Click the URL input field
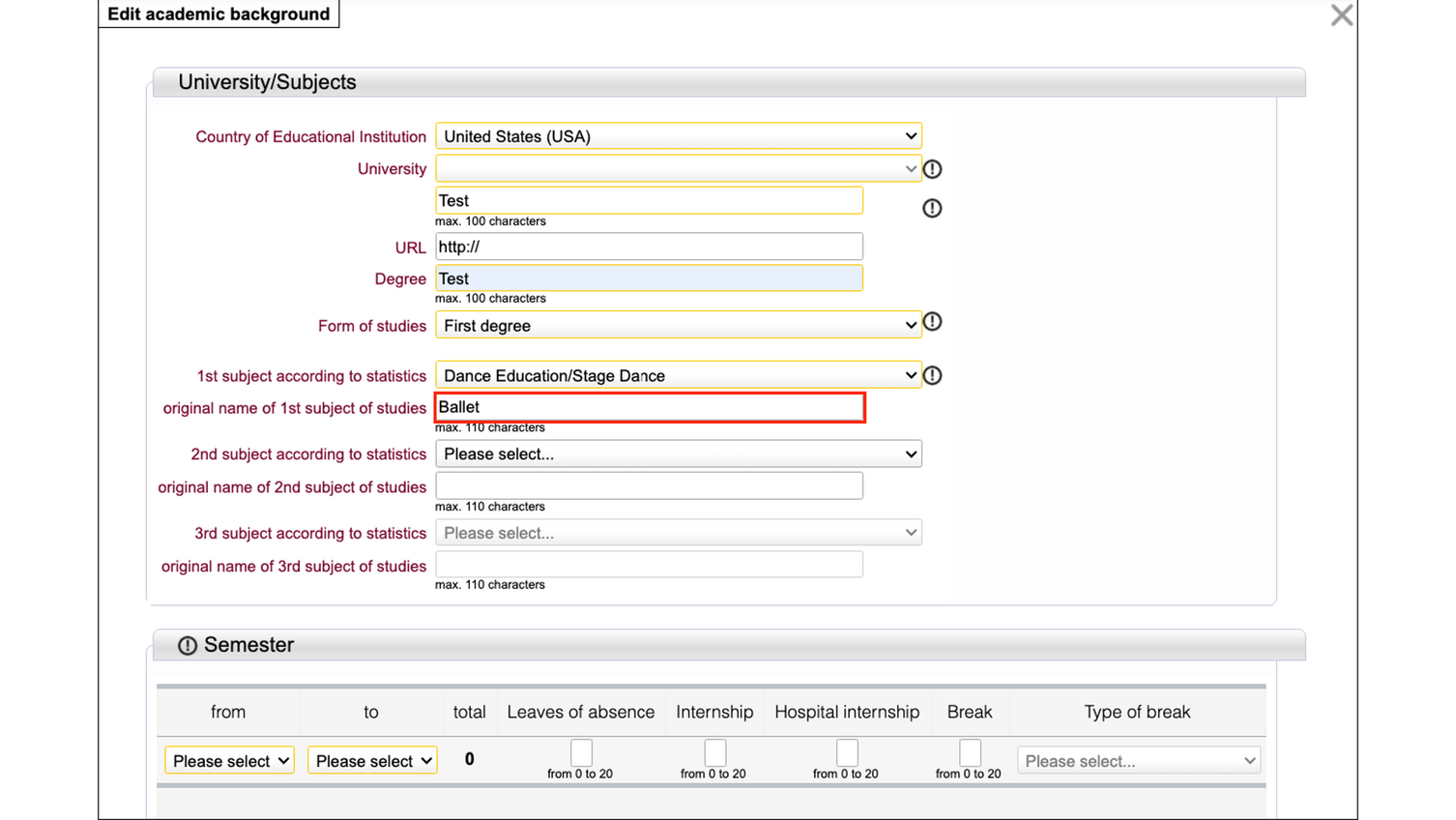Viewport: 1456px width, 820px height. (649, 247)
